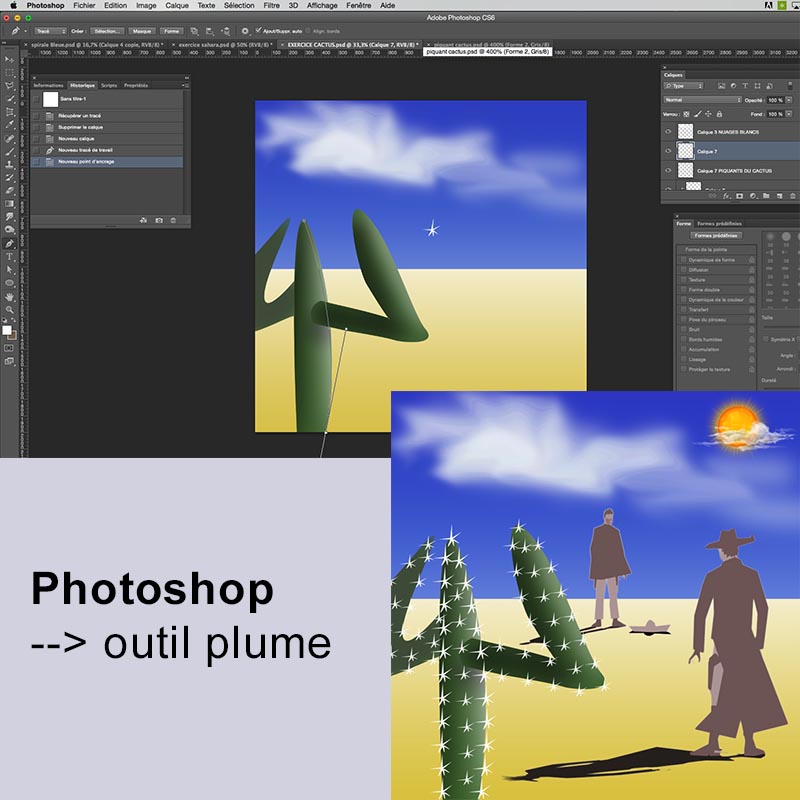Screen dimensions: 800x800
Task: Open path operations in options bar
Action: pos(194,31)
